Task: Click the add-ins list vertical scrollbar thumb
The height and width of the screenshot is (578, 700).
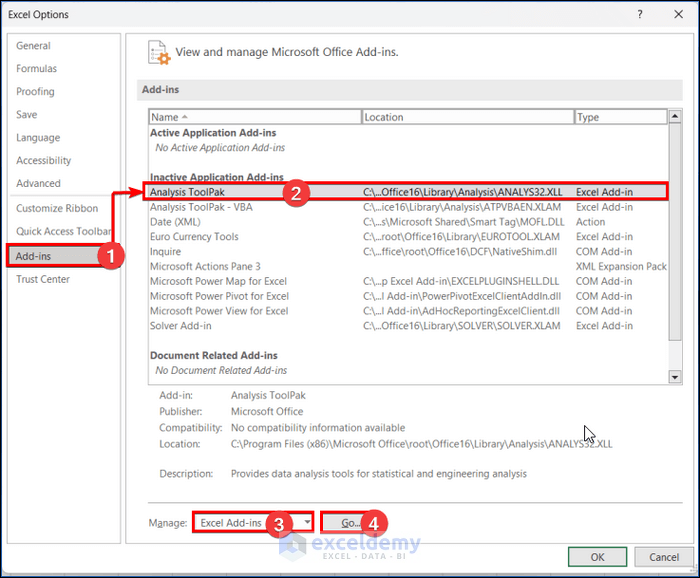Action: [675, 232]
